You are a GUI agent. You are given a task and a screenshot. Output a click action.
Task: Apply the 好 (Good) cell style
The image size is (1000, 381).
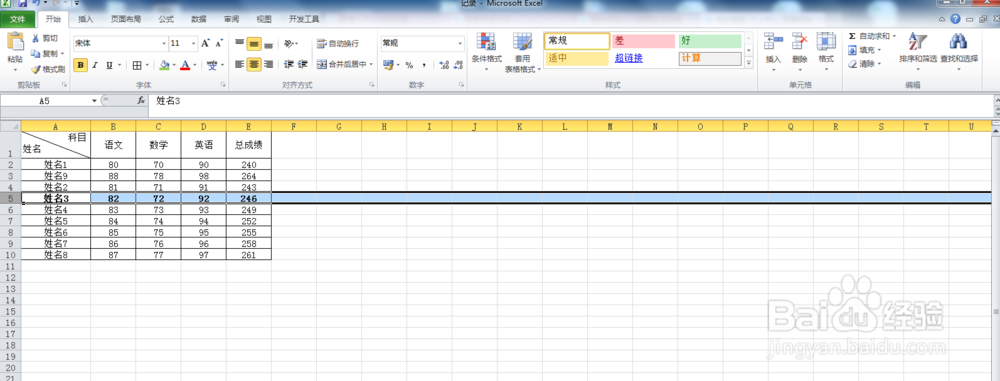pyautogui.click(x=710, y=41)
